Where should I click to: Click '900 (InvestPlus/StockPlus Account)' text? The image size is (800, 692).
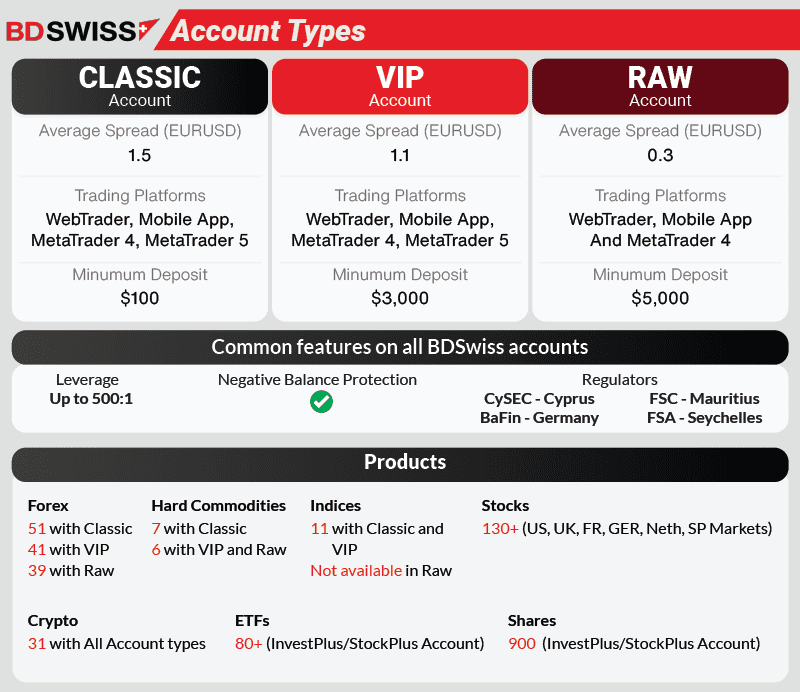[x=634, y=644]
